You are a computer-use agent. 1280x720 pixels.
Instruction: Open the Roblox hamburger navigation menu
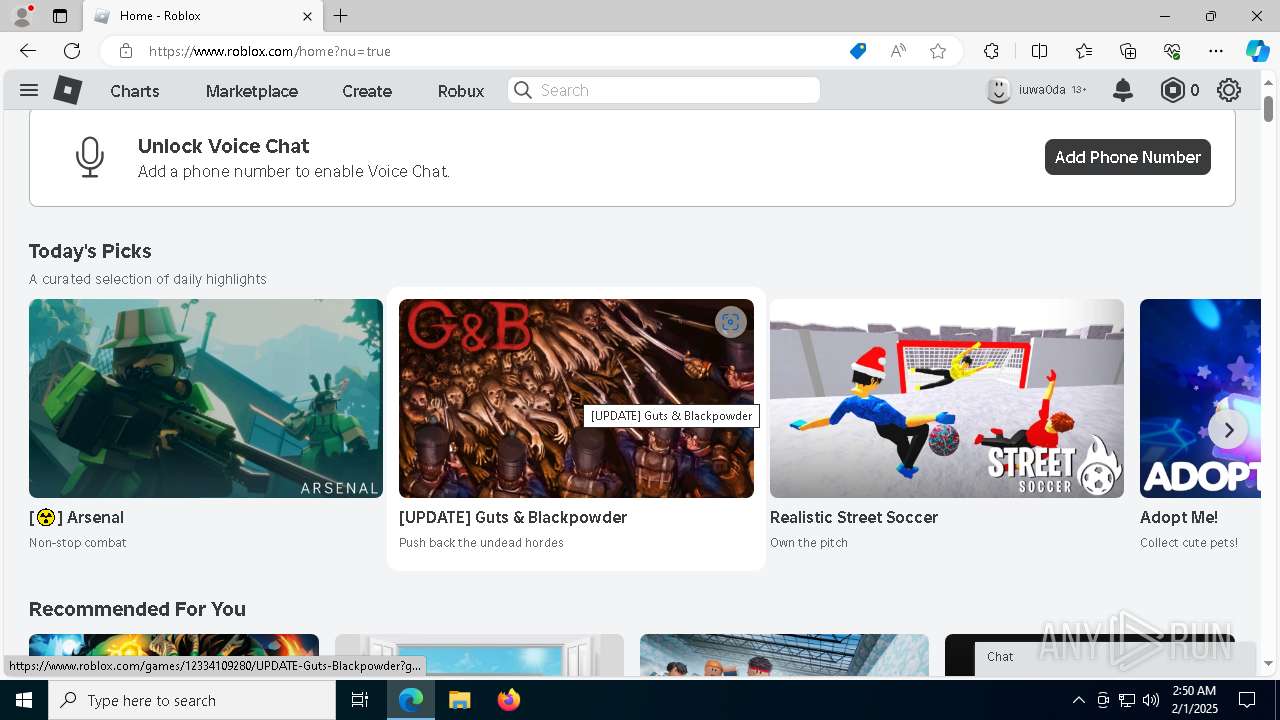tap(29, 90)
